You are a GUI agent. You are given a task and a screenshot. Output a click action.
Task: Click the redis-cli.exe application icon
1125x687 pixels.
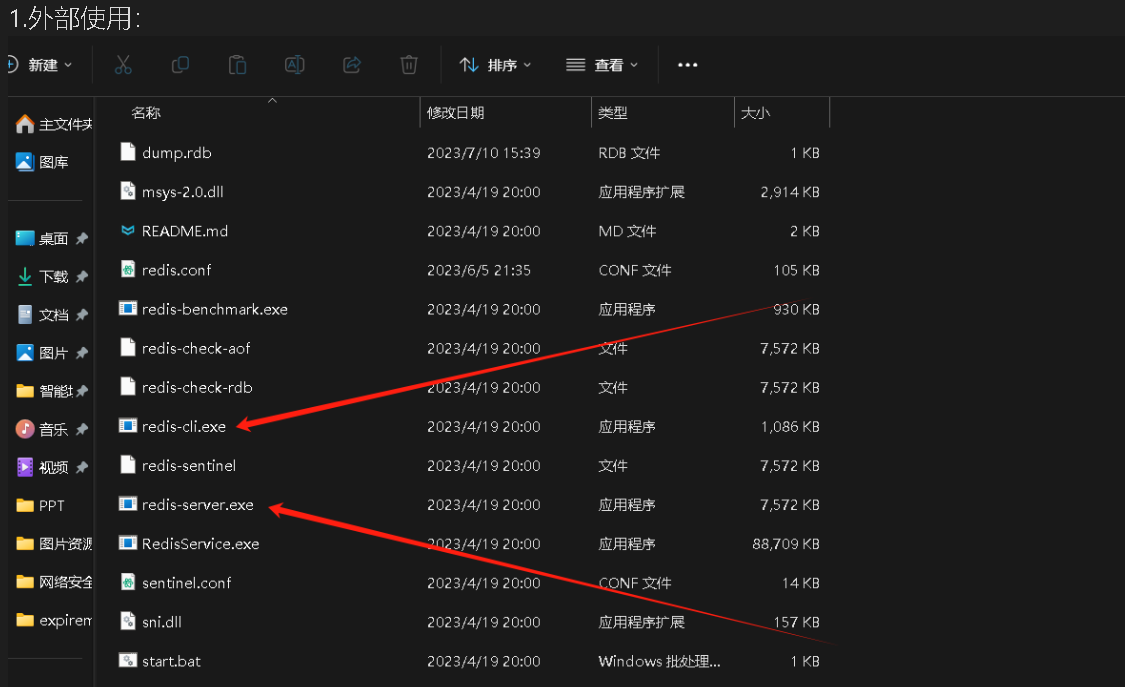tap(128, 425)
